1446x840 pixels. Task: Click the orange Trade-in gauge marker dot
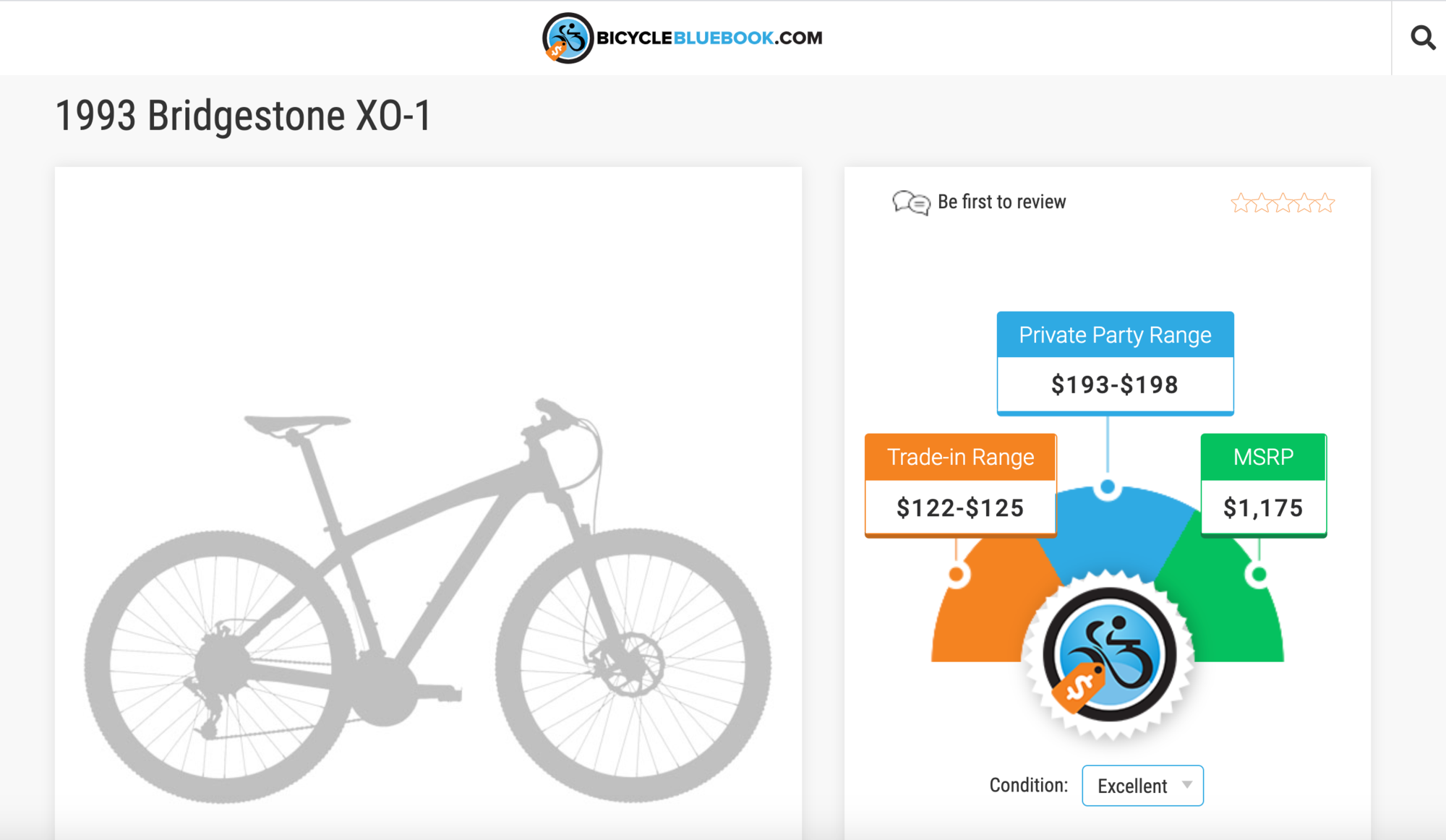(957, 575)
